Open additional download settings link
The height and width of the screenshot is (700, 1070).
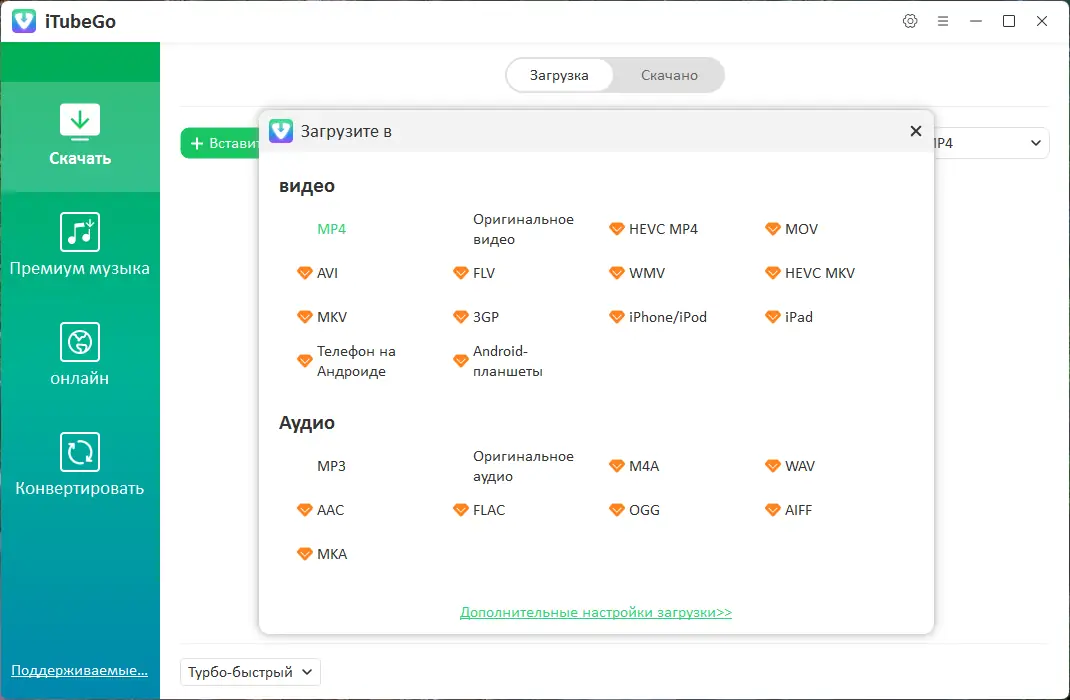pos(596,612)
